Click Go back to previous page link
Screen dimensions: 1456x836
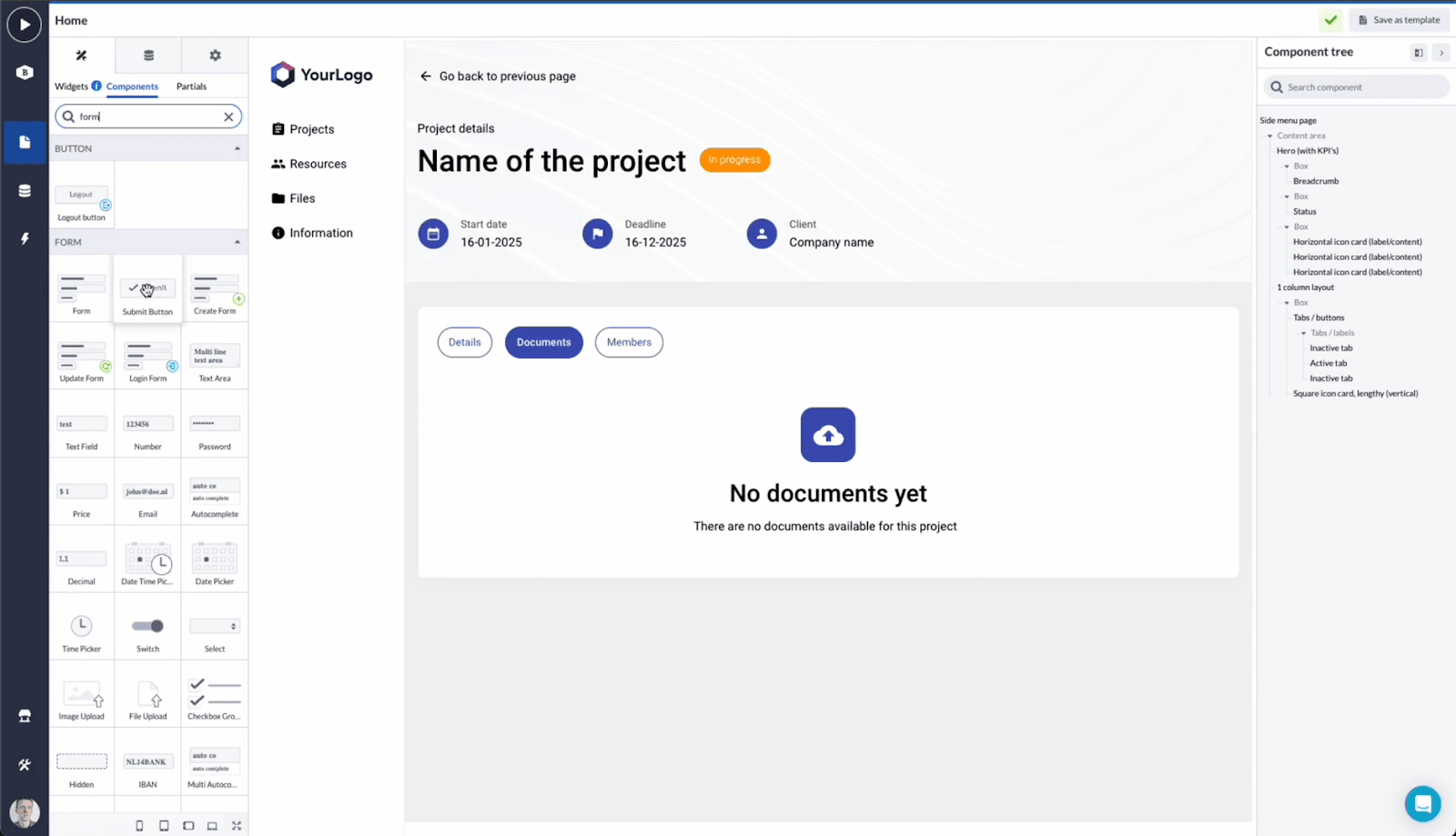[498, 76]
